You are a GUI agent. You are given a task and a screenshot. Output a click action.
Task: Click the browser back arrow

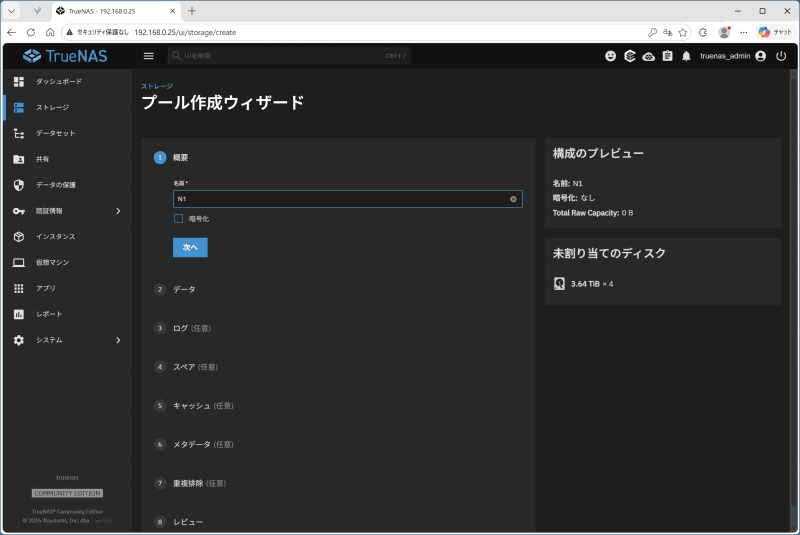(11, 32)
